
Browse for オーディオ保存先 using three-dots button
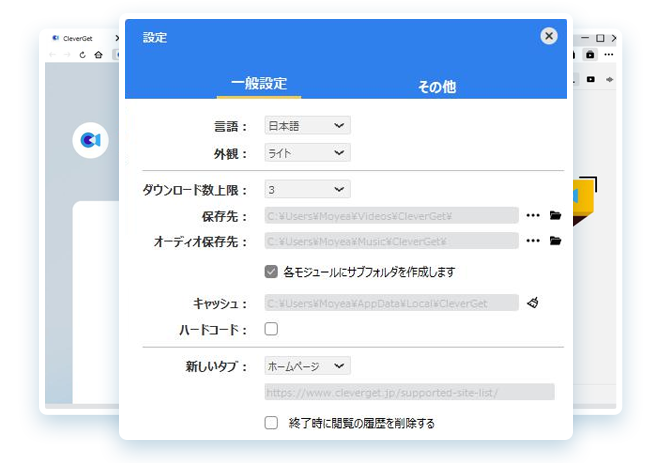click(x=533, y=241)
